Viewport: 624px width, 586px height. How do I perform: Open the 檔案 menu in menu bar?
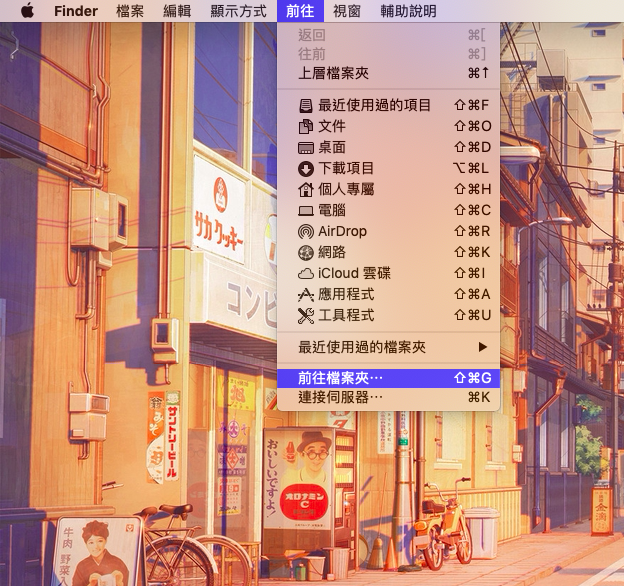pyautogui.click(x=130, y=11)
